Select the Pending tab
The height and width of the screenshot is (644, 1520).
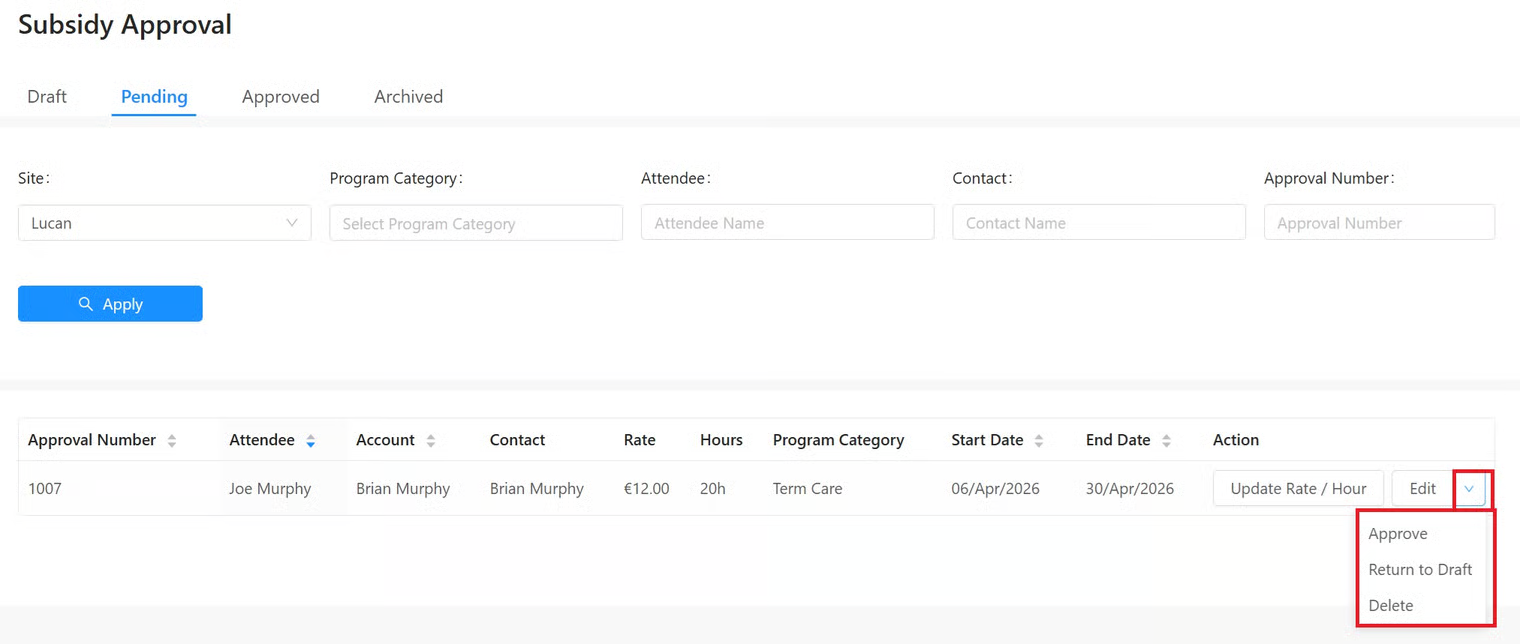point(154,97)
